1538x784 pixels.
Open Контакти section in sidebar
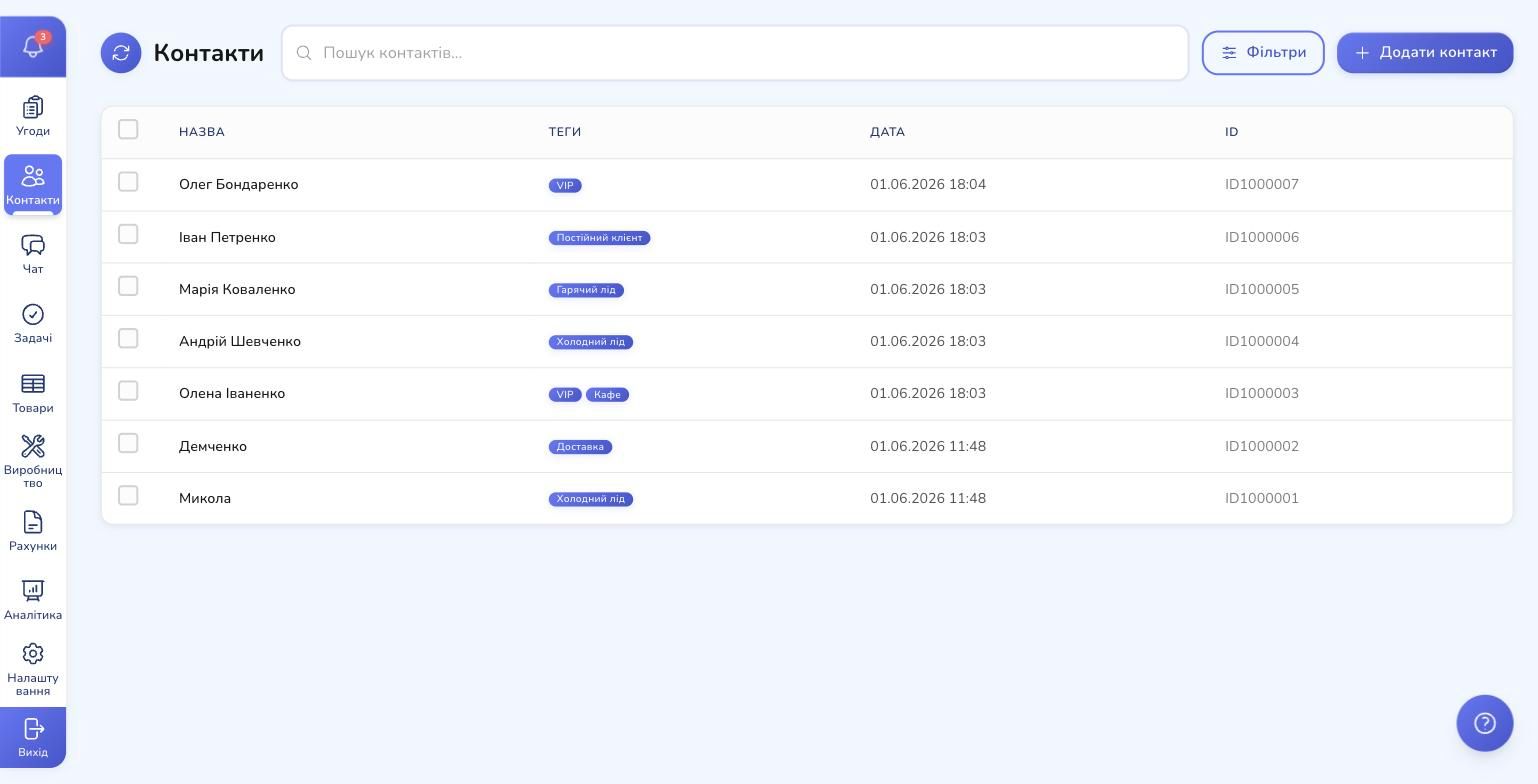(33, 185)
